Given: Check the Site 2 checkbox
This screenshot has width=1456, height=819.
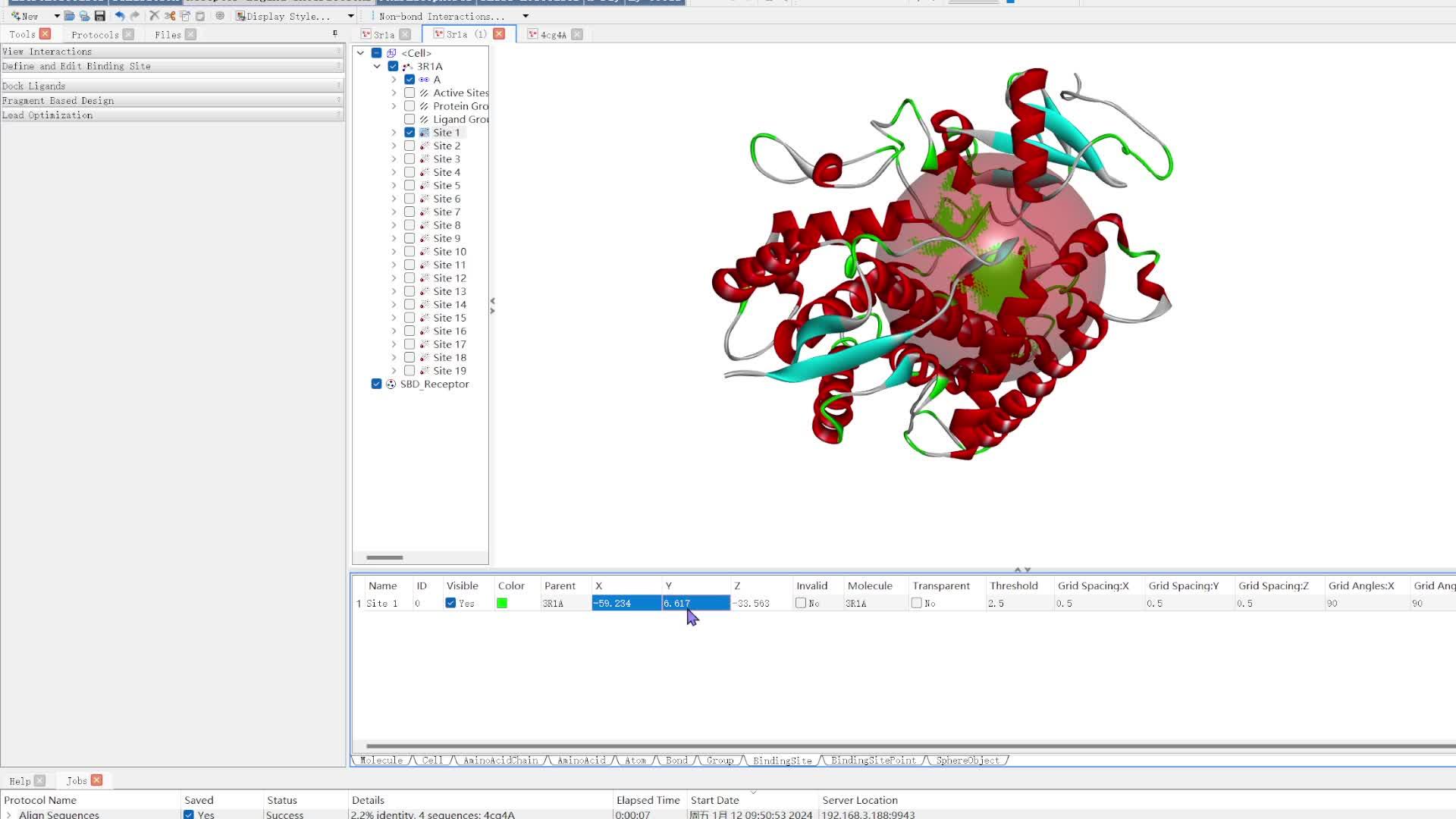Looking at the screenshot, I should [409, 146].
